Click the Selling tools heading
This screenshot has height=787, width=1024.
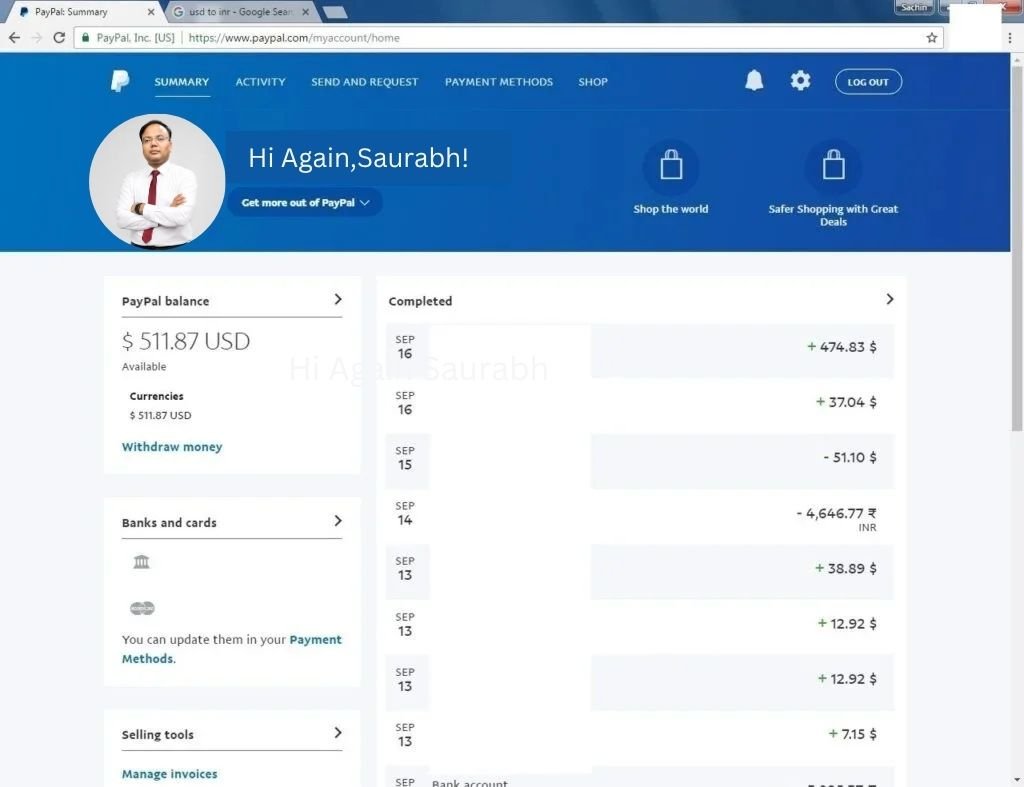click(157, 735)
